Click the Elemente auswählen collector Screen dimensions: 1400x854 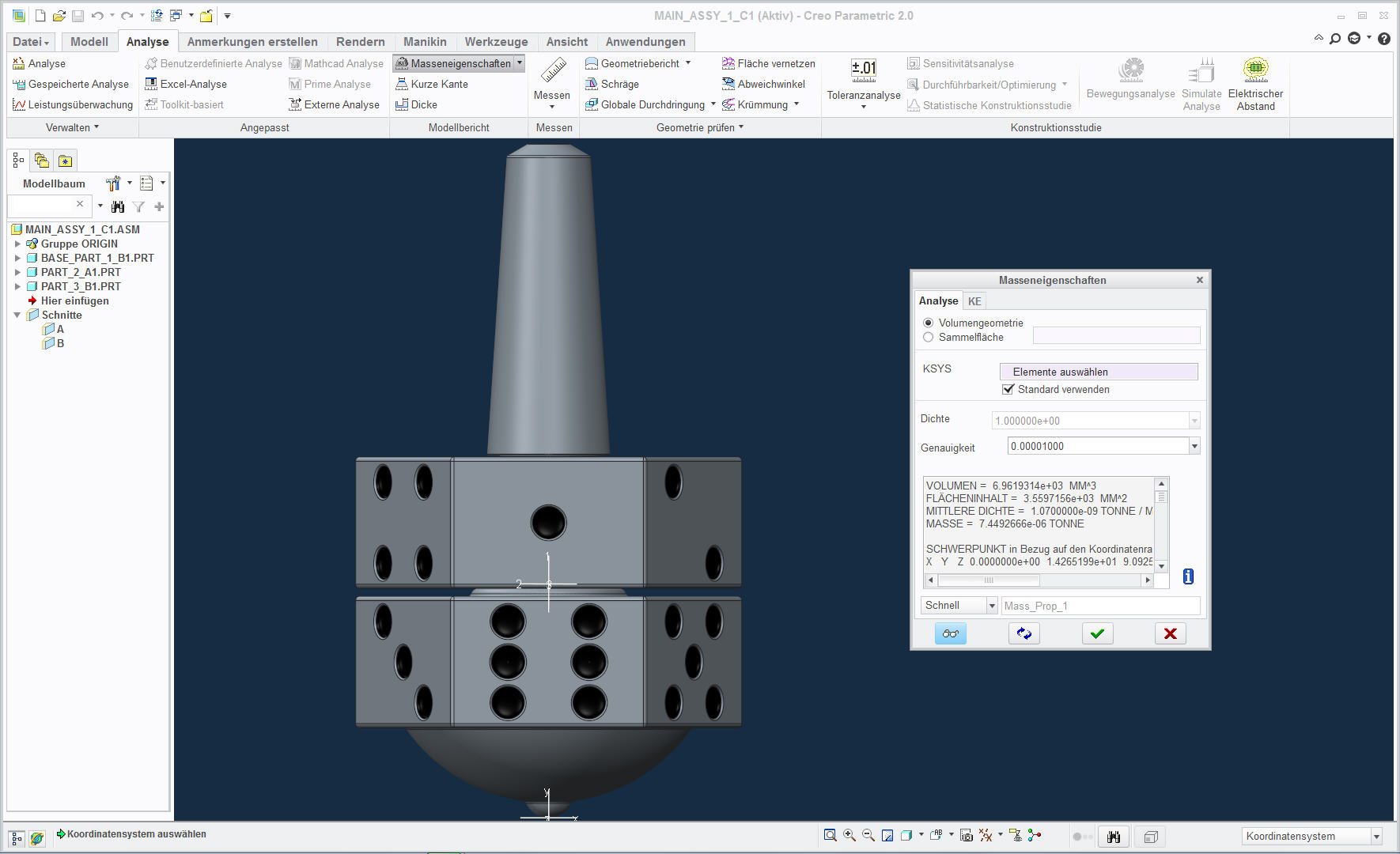tap(1099, 372)
